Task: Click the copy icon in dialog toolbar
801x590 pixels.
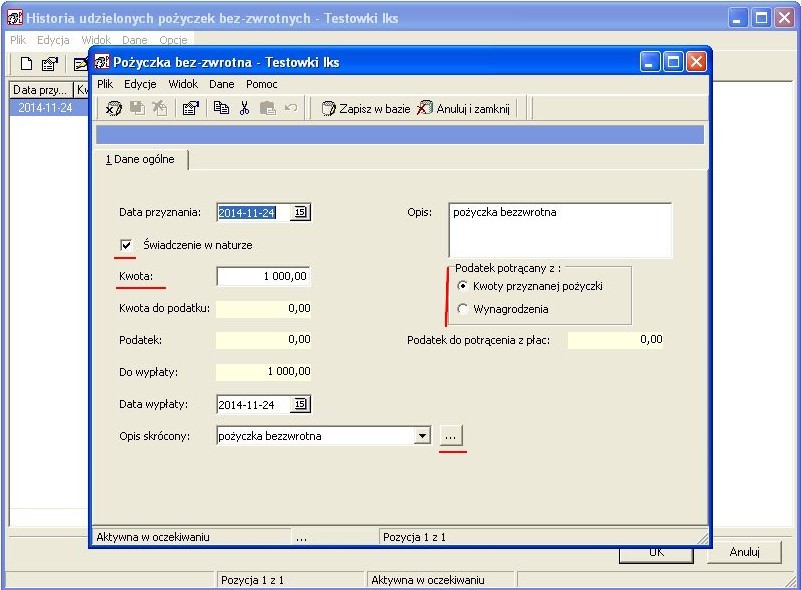Action: (x=221, y=108)
